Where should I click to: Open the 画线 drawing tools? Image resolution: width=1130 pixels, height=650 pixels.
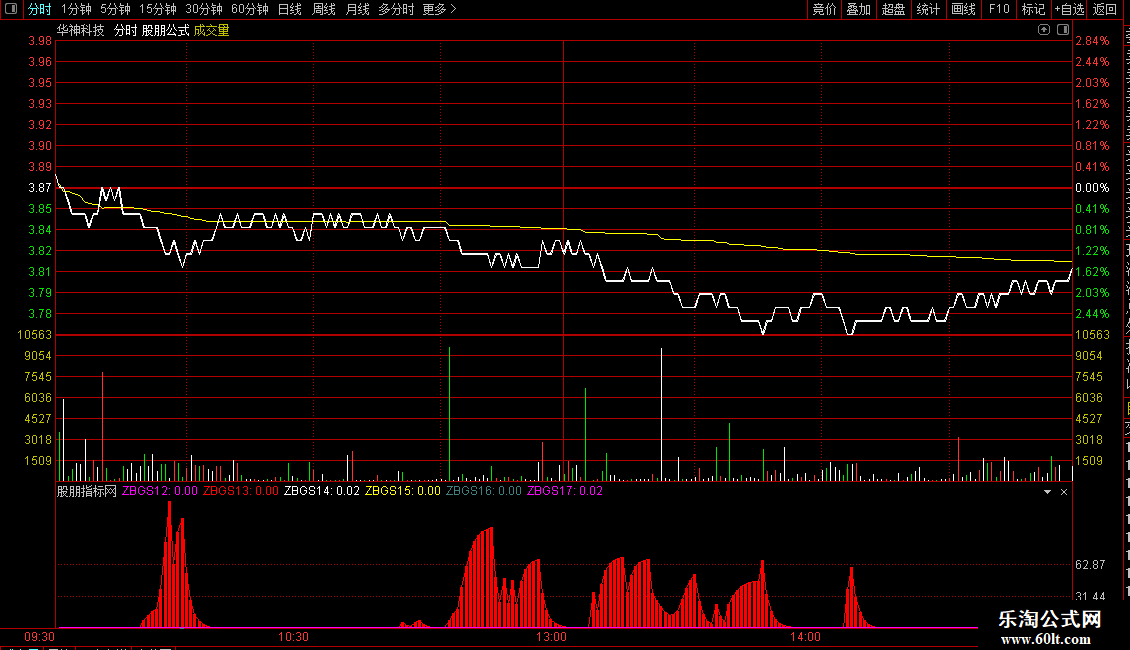pyautogui.click(x=963, y=9)
